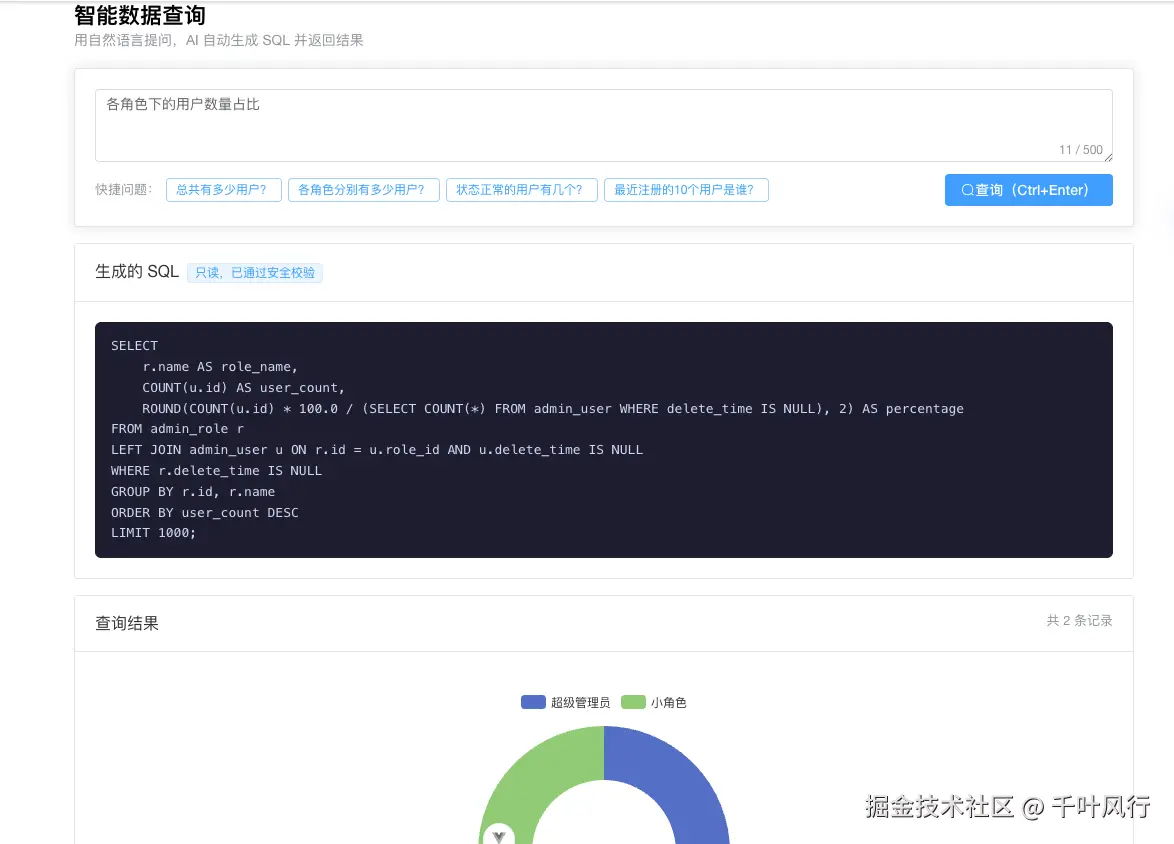Click the 小角色 legend label
Image resolution: width=1174 pixels, height=844 pixels.
(669, 702)
